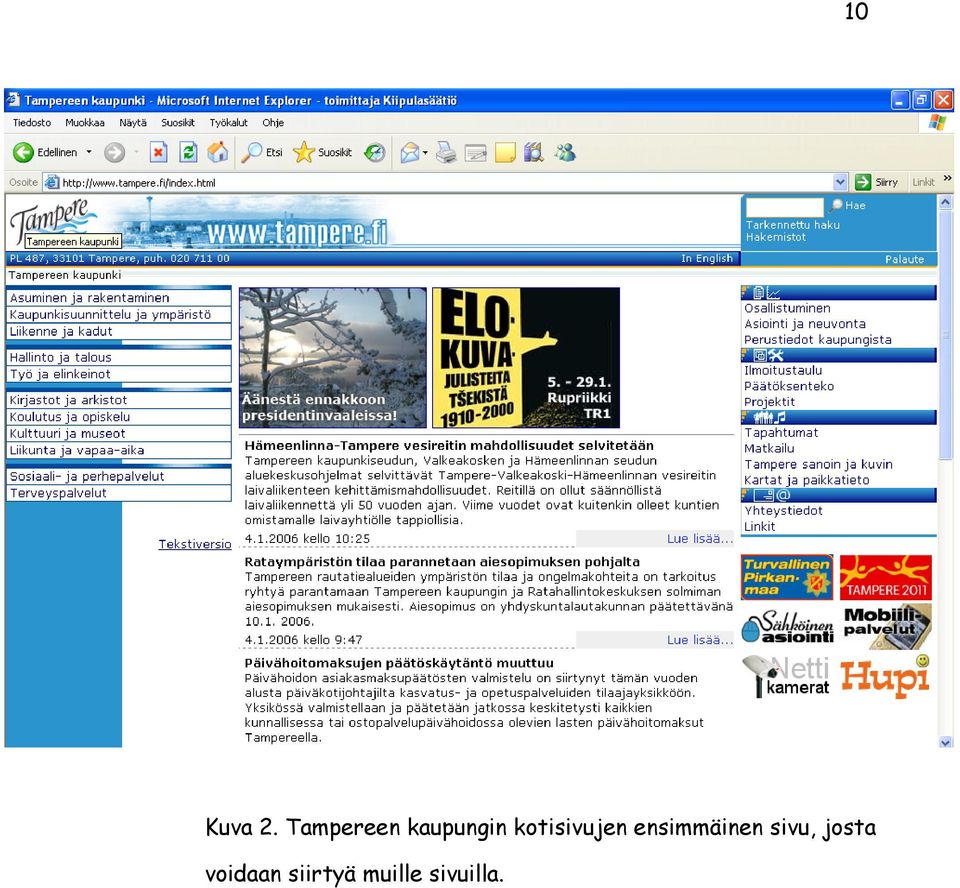Open the Työkalut menu
Viewport: 960px width, 888px height.
pyautogui.click(x=228, y=122)
